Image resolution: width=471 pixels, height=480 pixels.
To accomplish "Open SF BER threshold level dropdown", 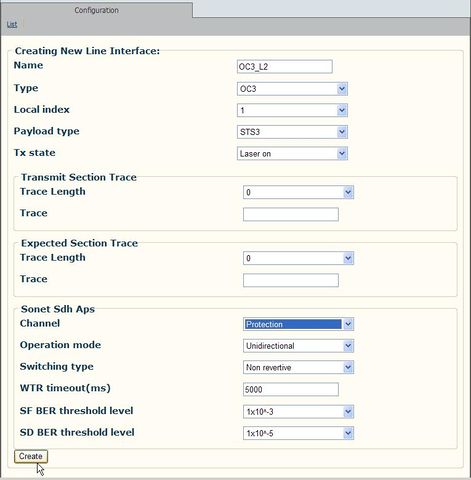I will tap(298, 412).
